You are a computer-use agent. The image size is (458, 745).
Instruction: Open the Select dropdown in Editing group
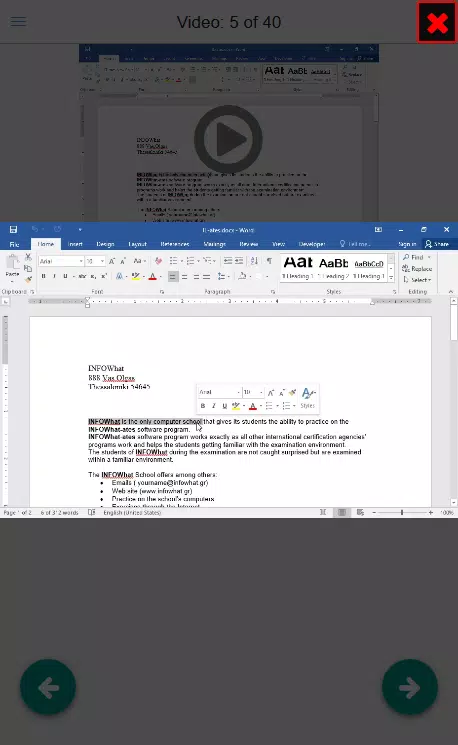click(417, 280)
